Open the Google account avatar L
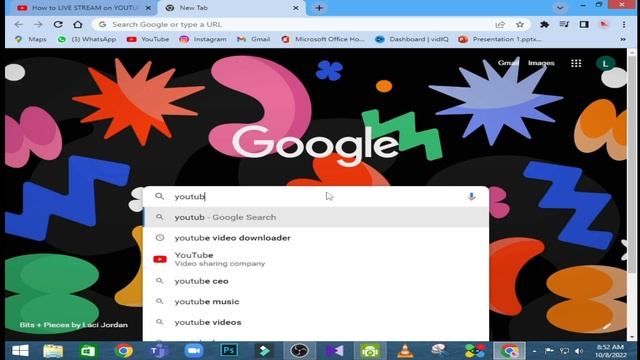The image size is (640, 360). [x=605, y=63]
